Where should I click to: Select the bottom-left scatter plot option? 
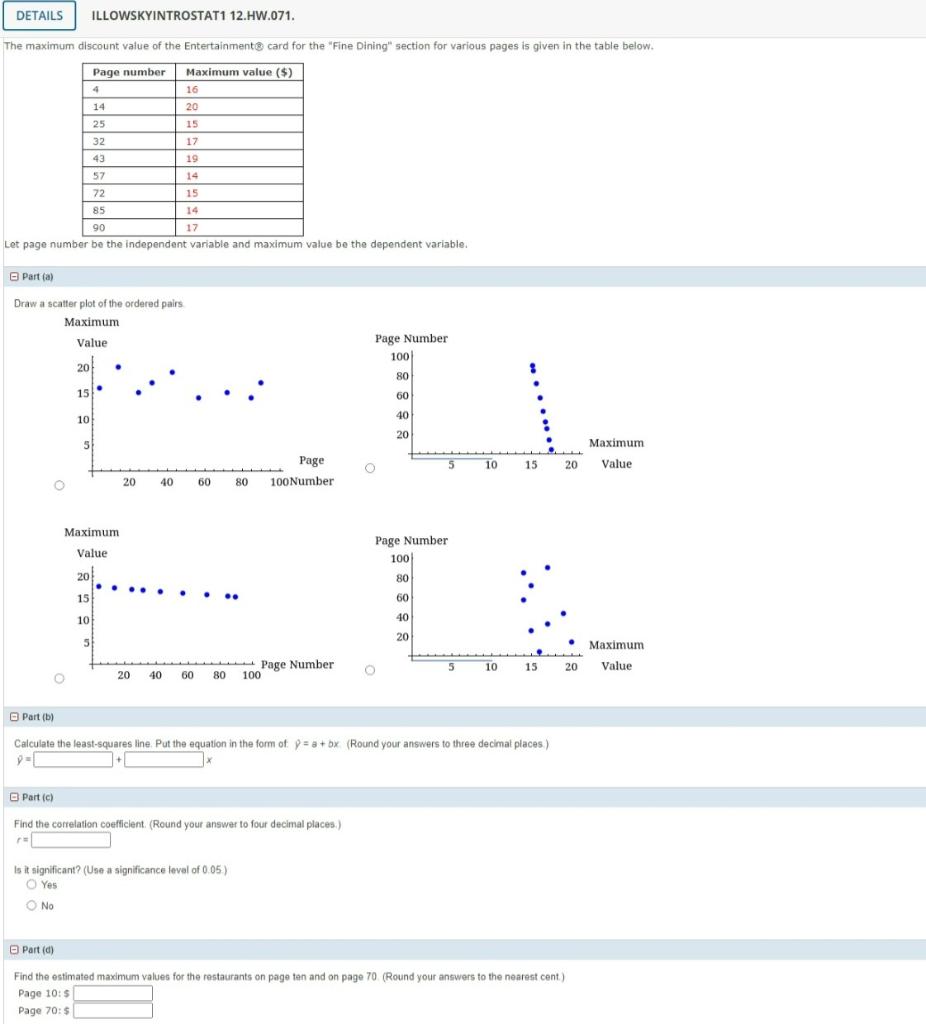click(x=58, y=677)
